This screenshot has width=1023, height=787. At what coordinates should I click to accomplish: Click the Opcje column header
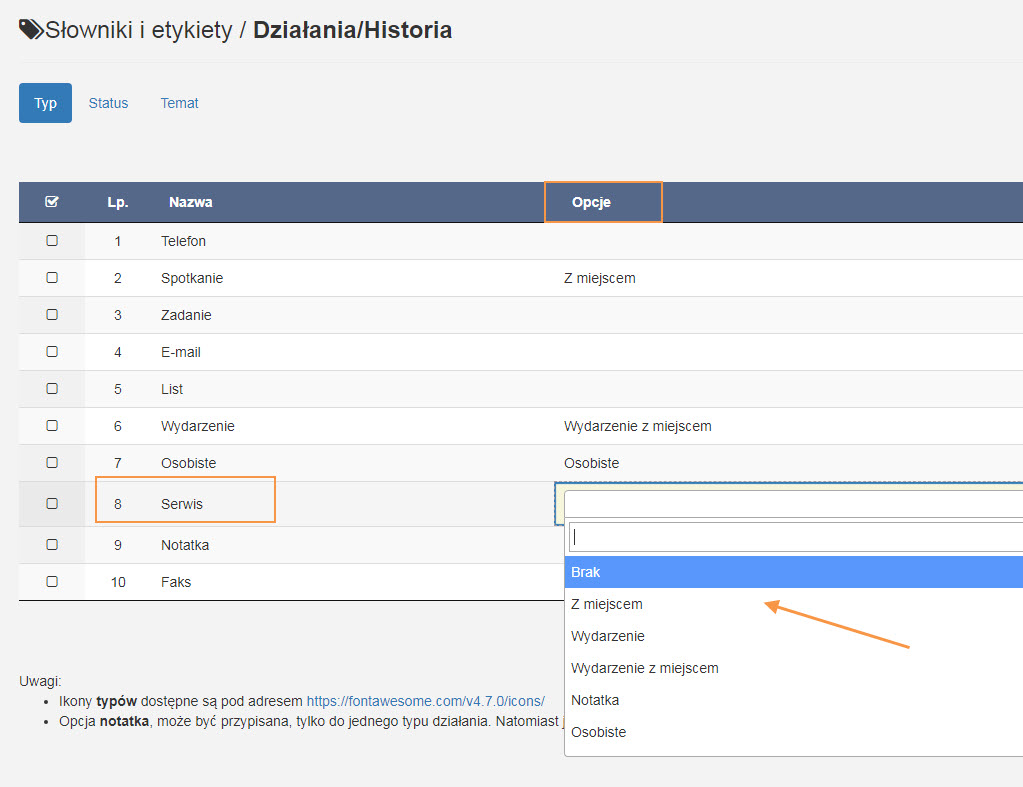(x=591, y=202)
